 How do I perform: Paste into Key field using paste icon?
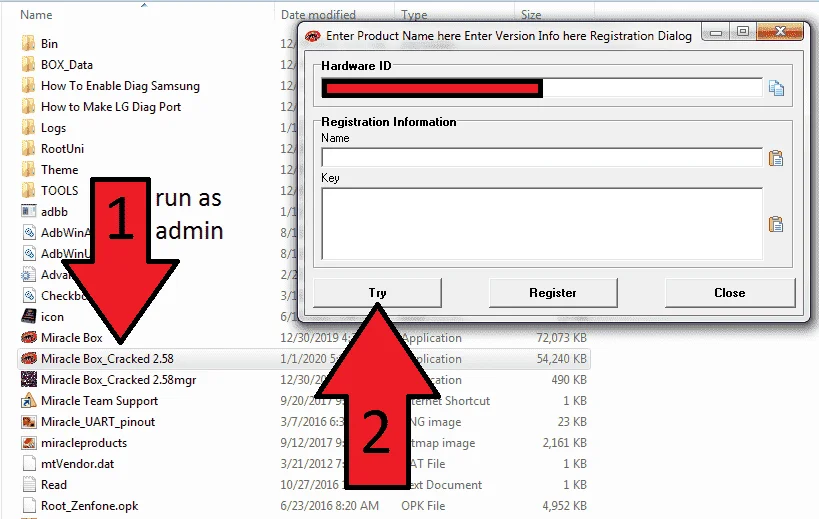[776, 224]
